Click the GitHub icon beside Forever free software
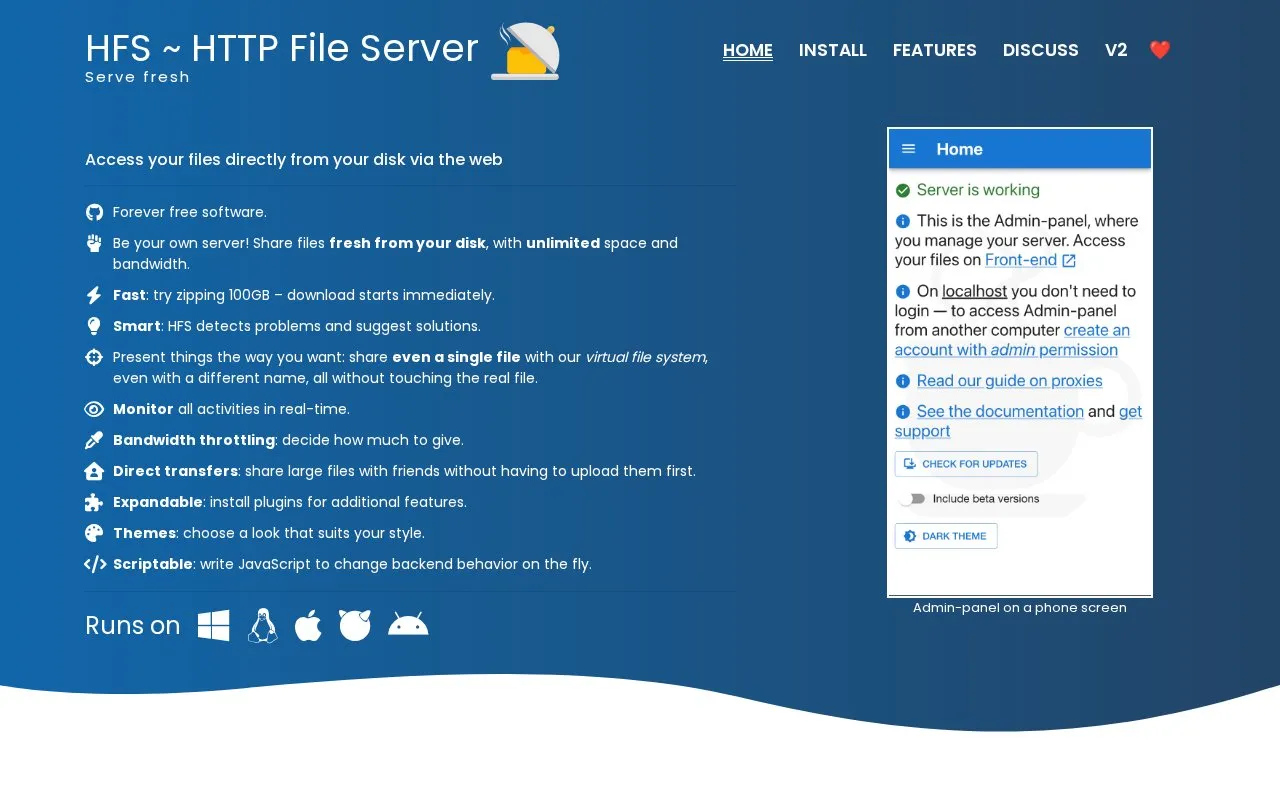 (x=94, y=212)
